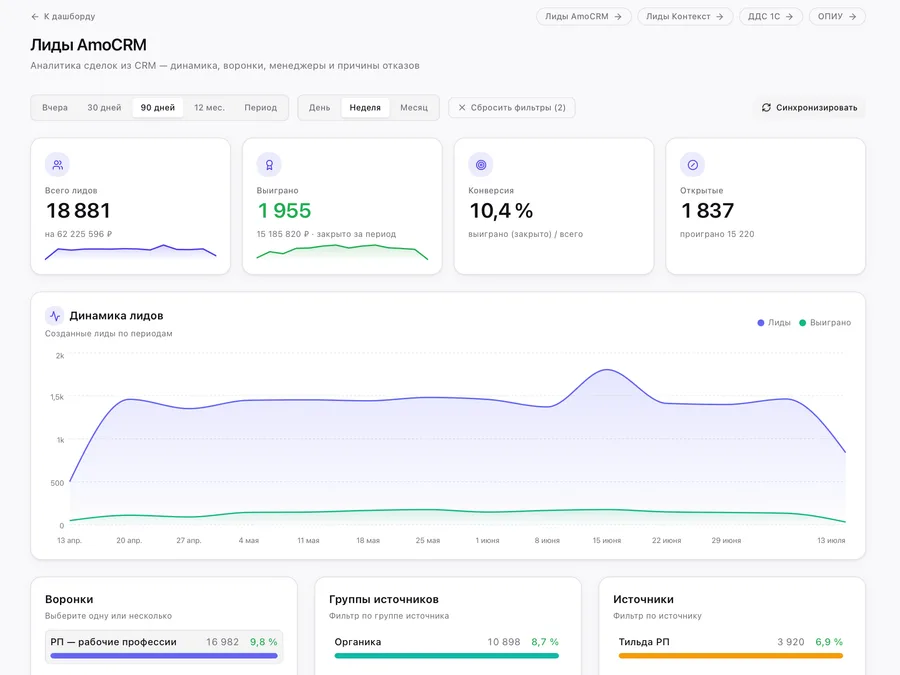Image resolution: width=900 pixels, height=675 pixels.
Task: Select the 30 дней period tab
Action: click(x=104, y=107)
